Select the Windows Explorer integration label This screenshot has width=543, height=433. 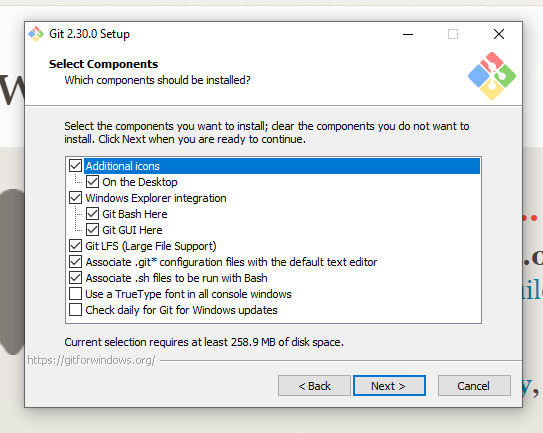(156, 198)
